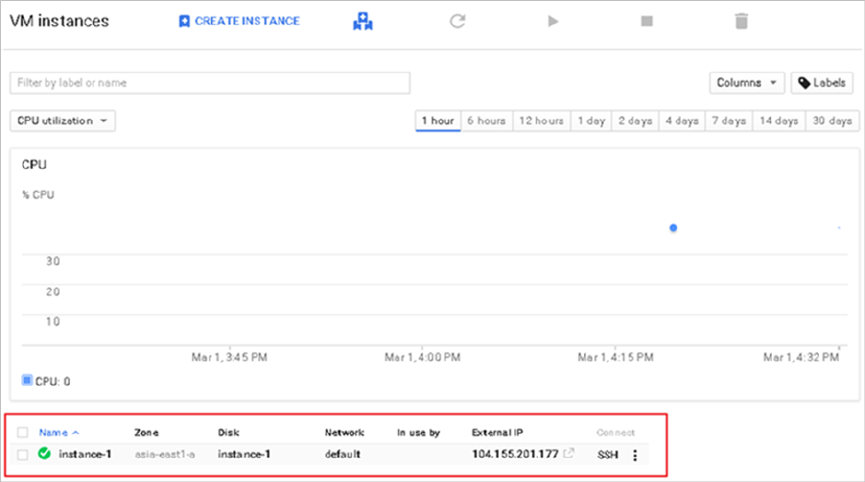Click the instance group icon in toolbar
Screen dimensions: 865x482
click(363, 20)
